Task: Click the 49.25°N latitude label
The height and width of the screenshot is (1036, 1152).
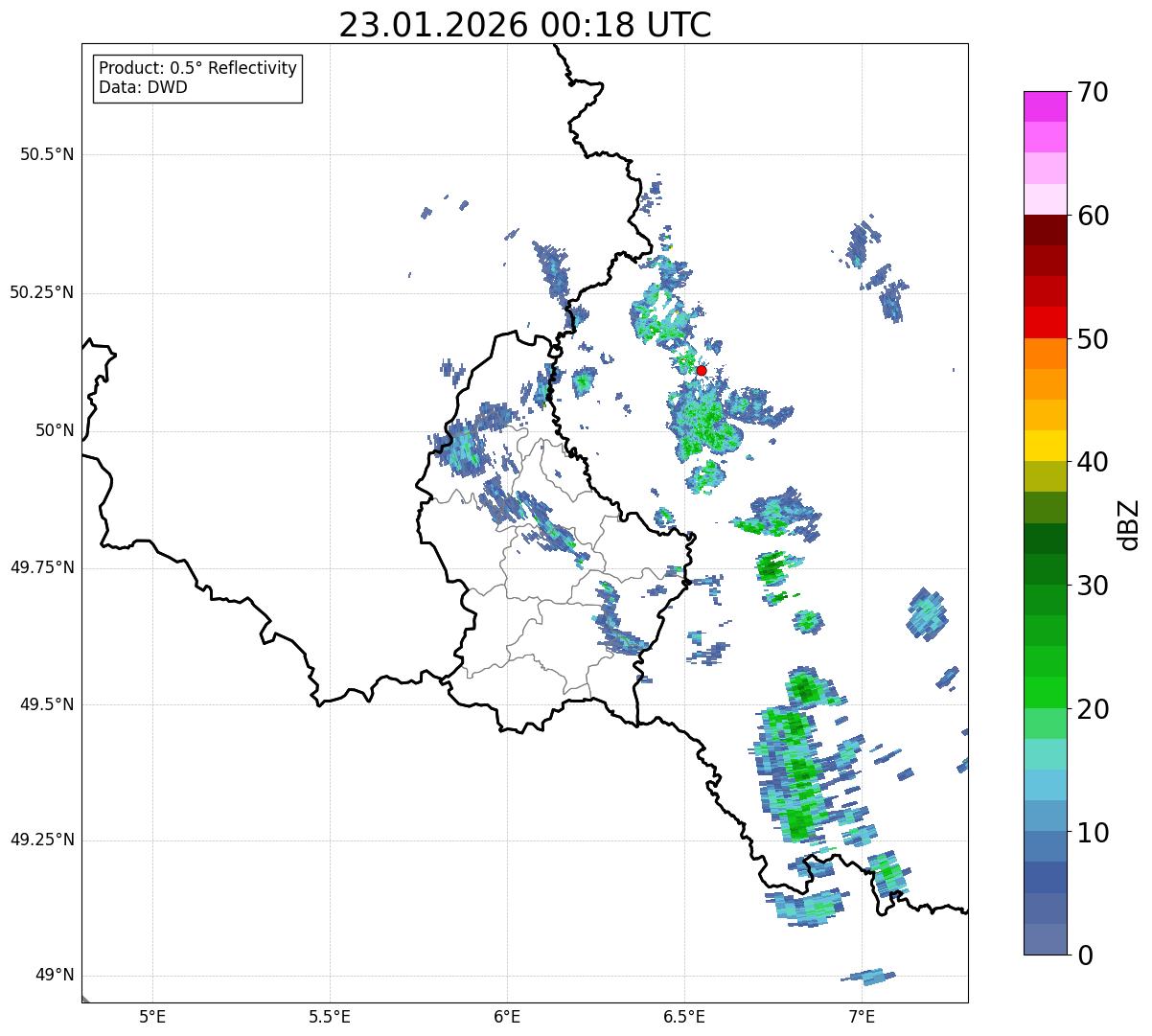Action: (41, 840)
